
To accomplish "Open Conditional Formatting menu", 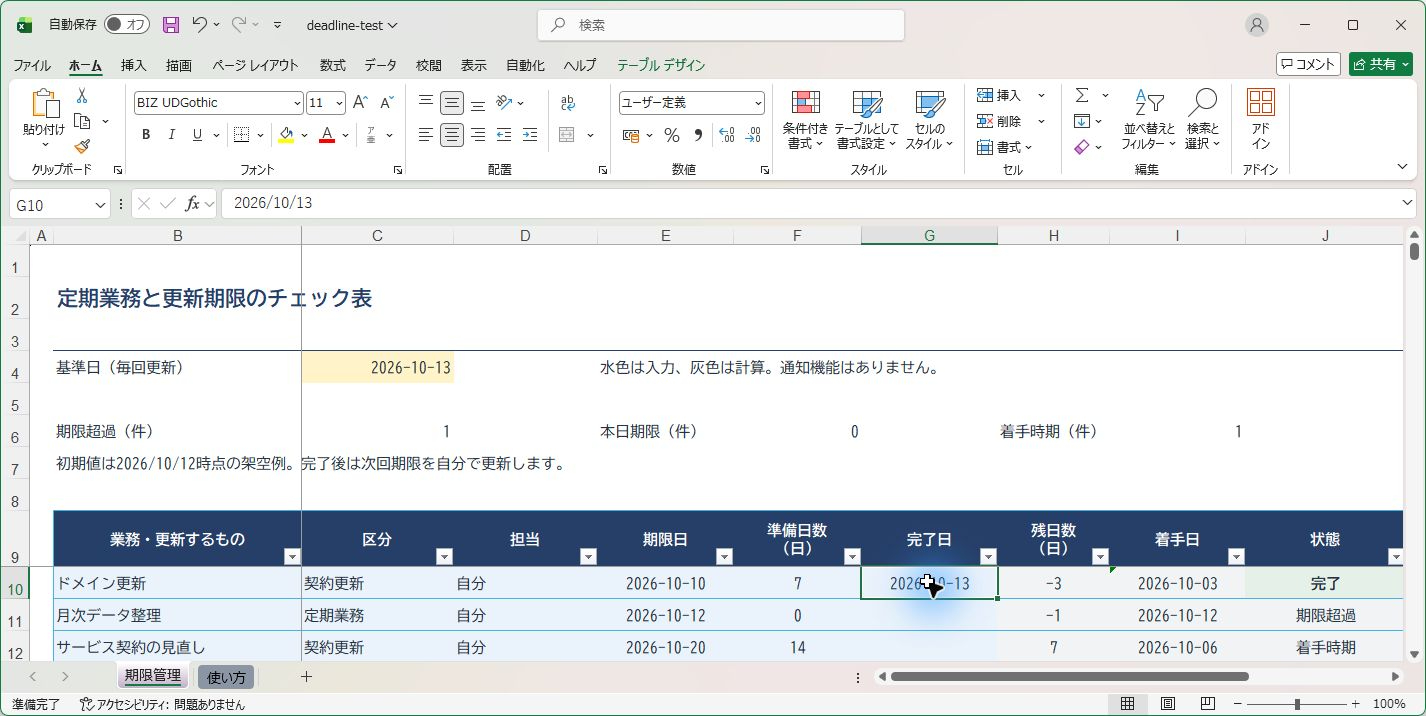I will (x=805, y=120).
